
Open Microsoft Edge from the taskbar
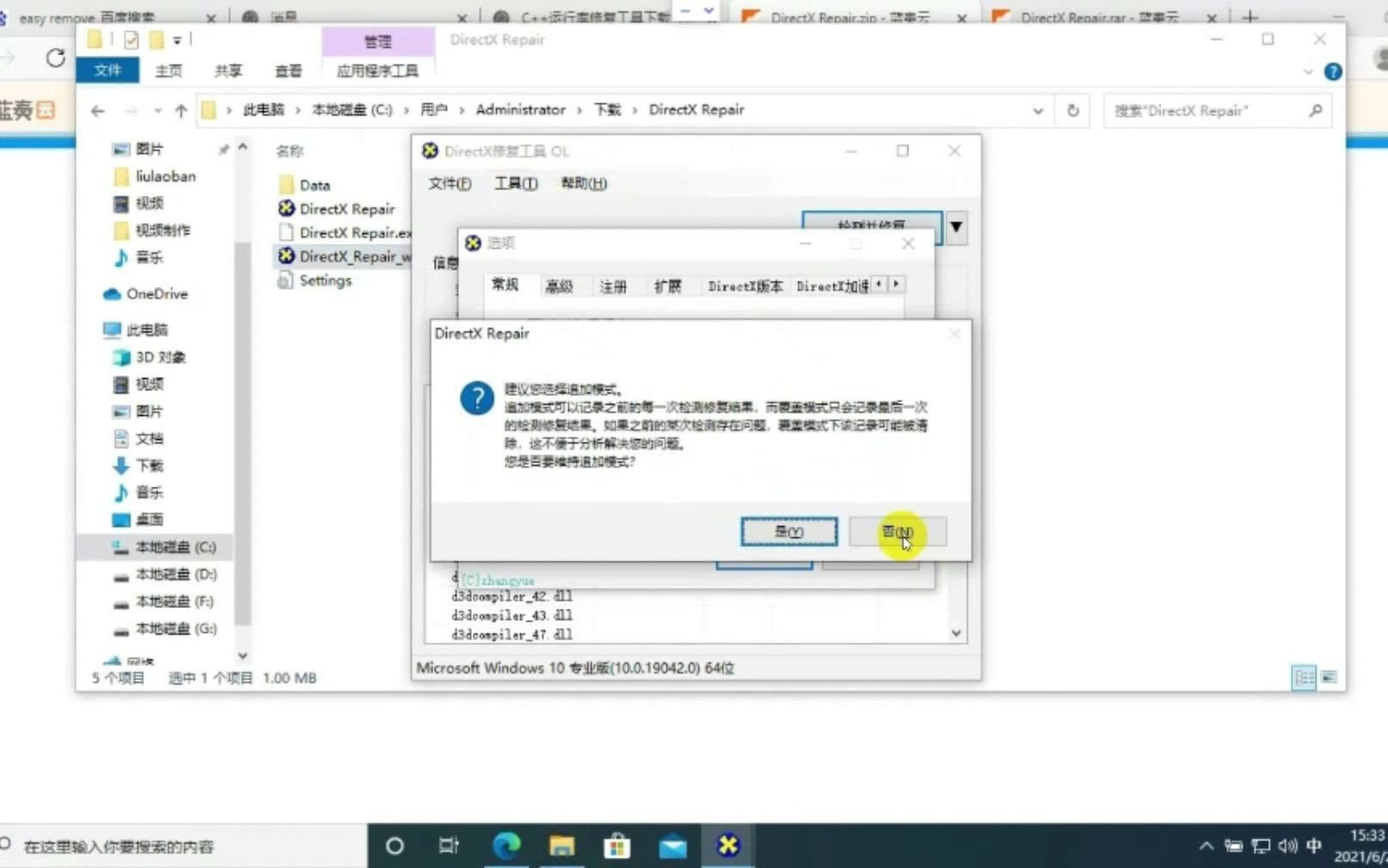(506, 846)
